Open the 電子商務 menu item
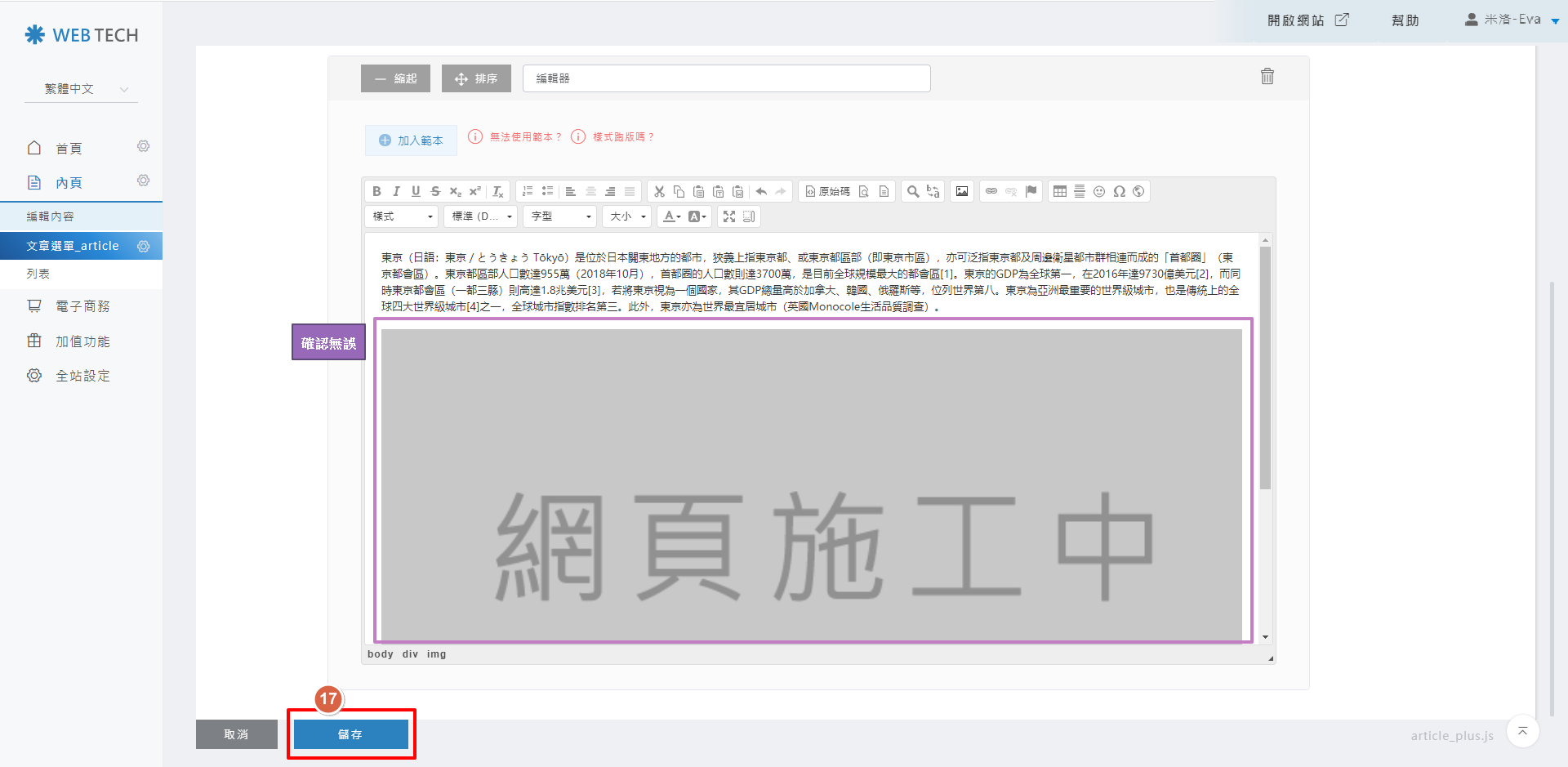 (82, 306)
